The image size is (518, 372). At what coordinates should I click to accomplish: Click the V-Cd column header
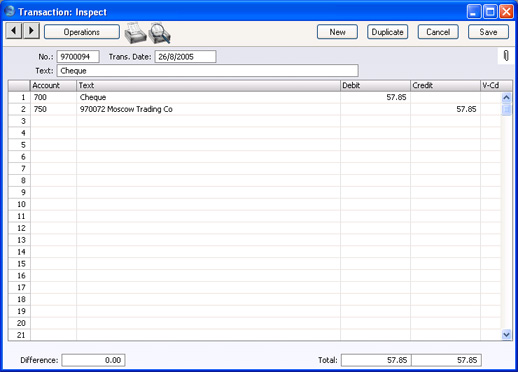(x=496, y=85)
